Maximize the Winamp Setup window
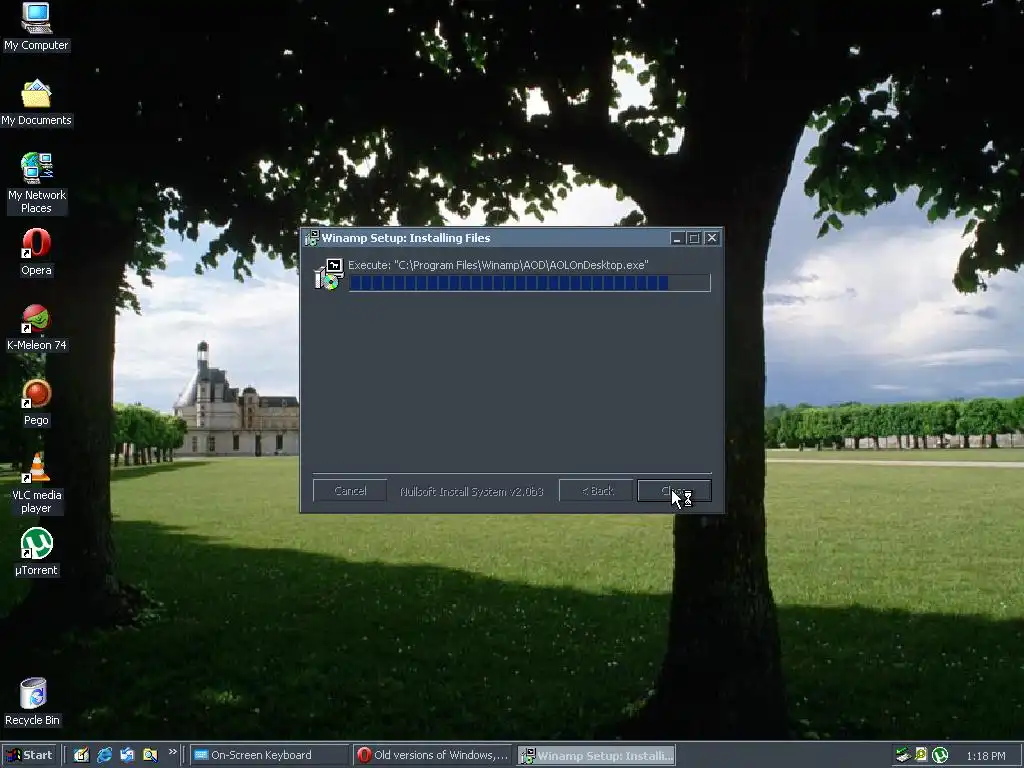Screen dimensions: 1024x768 [x=694, y=238]
